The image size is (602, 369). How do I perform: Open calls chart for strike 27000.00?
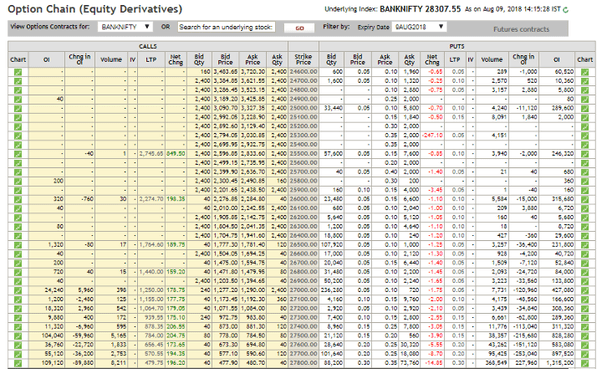[x=18, y=290]
